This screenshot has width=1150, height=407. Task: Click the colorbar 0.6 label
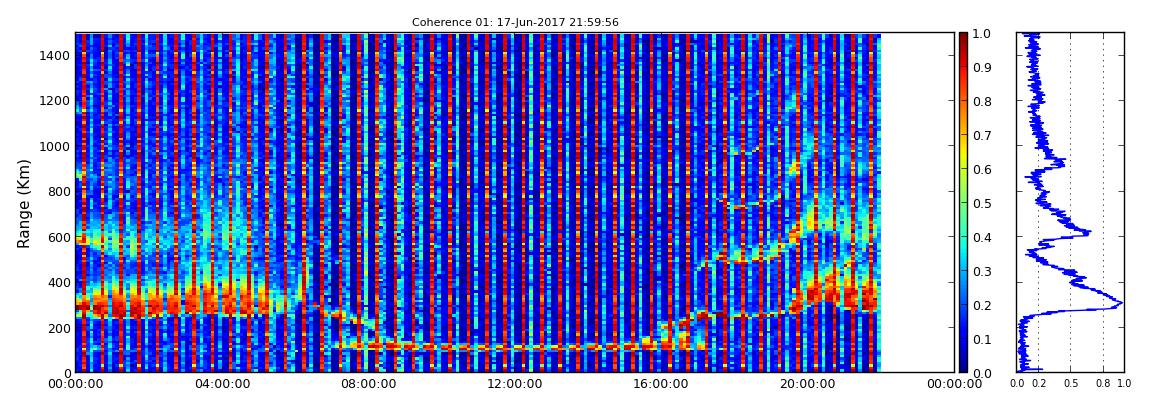[x=981, y=169]
